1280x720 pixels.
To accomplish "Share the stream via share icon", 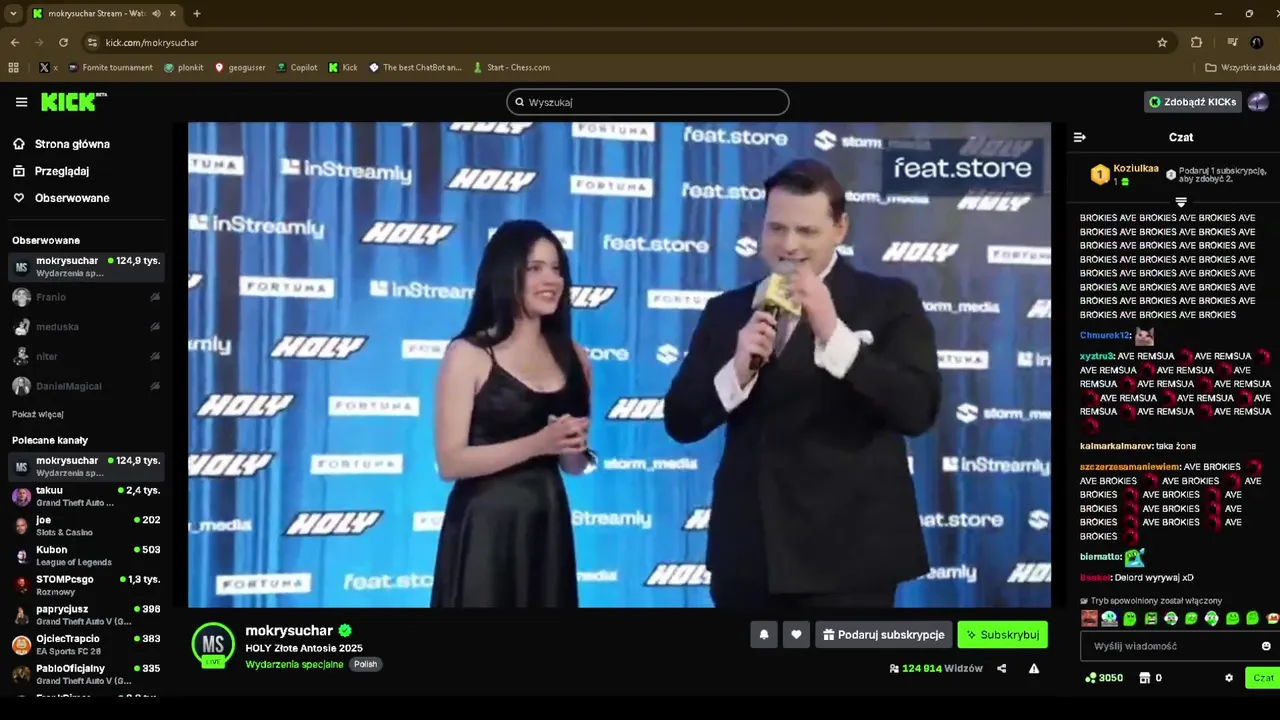I will (x=1001, y=668).
